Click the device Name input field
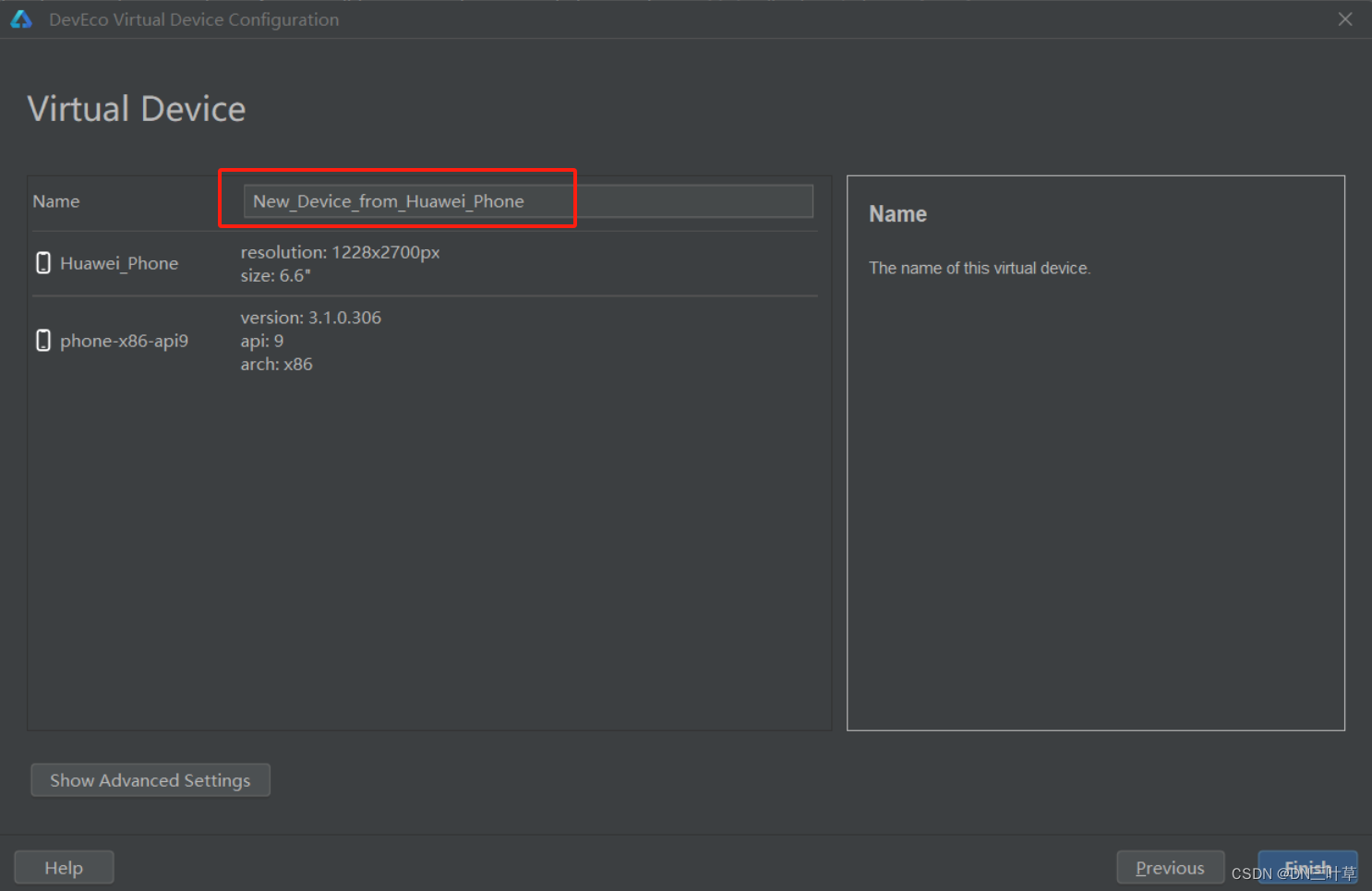Viewport: 1372px width, 891px height. click(528, 201)
